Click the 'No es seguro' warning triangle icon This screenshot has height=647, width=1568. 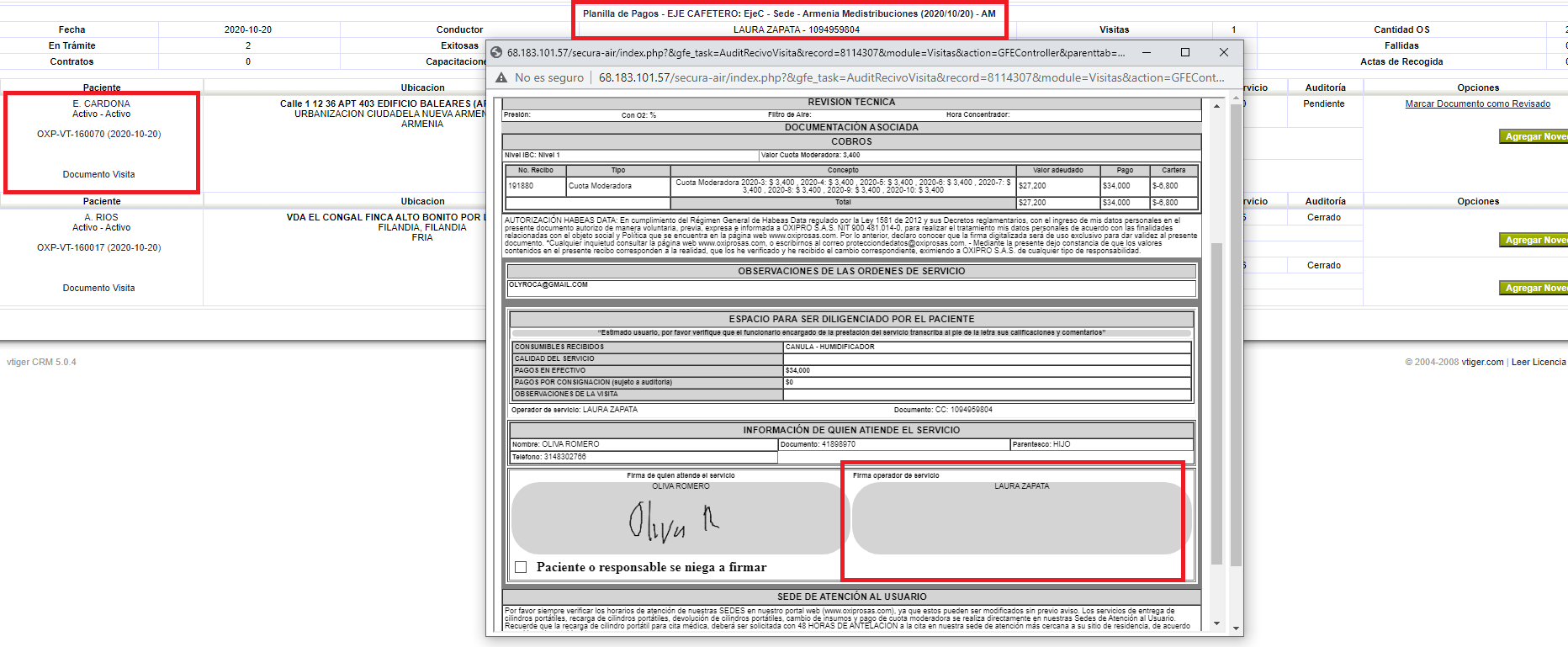pyautogui.click(x=501, y=77)
